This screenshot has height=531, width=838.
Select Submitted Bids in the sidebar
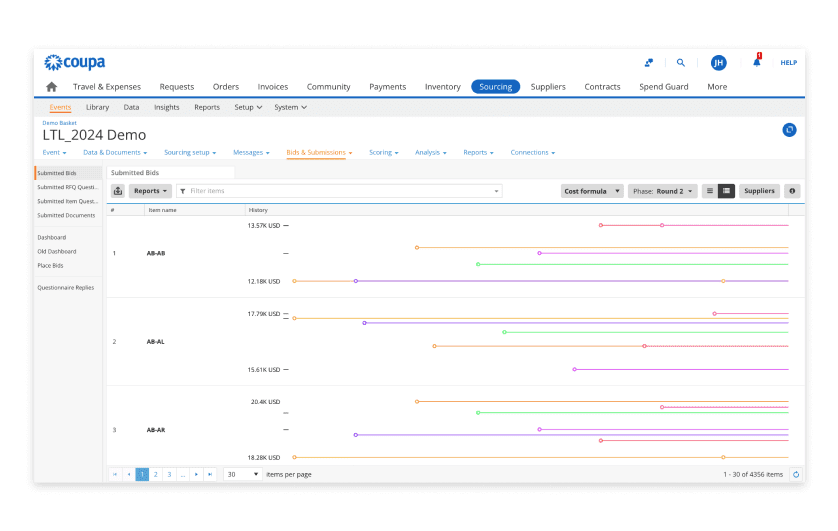click(x=68, y=173)
